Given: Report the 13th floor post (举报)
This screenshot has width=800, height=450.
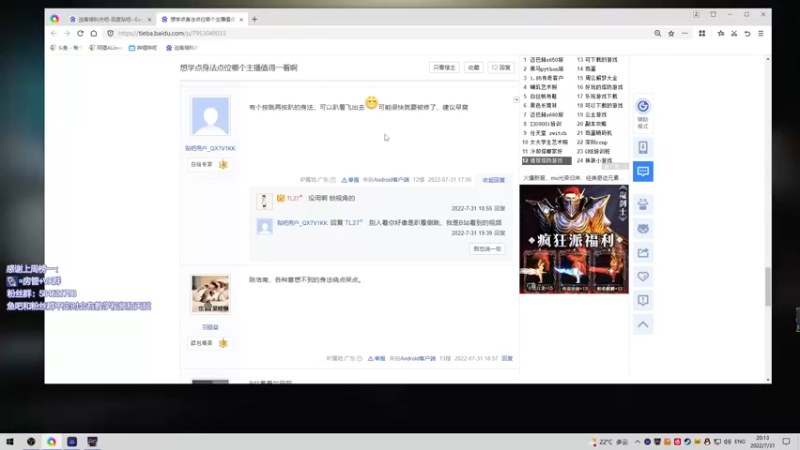Looking at the screenshot, I should (x=377, y=358).
